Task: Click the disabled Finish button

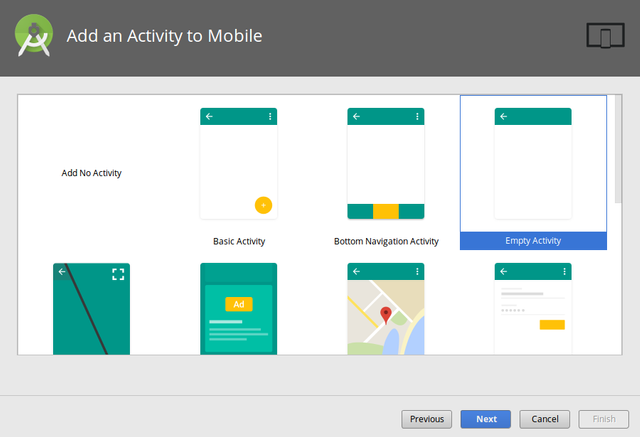Action: (x=604, y=419)
